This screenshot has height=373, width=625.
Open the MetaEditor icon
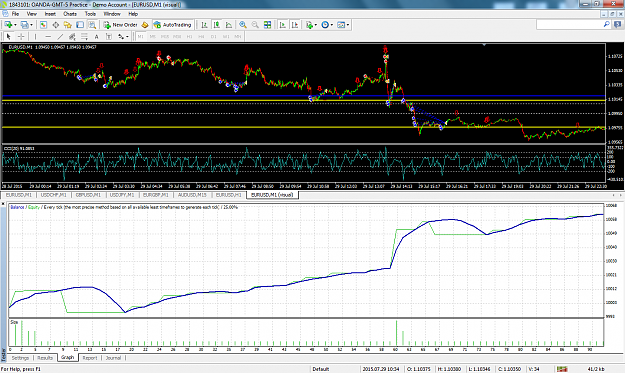(145, 25)
